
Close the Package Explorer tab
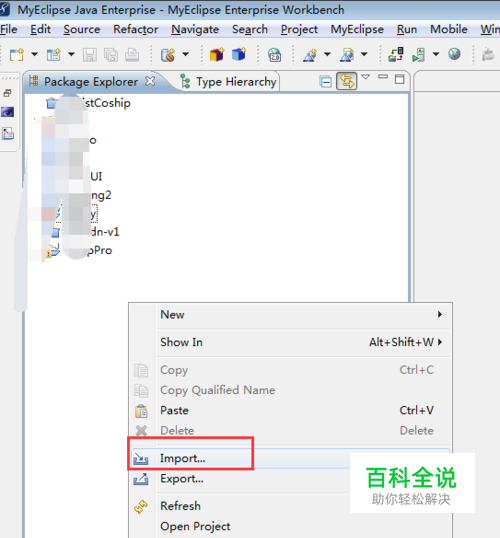point(150,81)
